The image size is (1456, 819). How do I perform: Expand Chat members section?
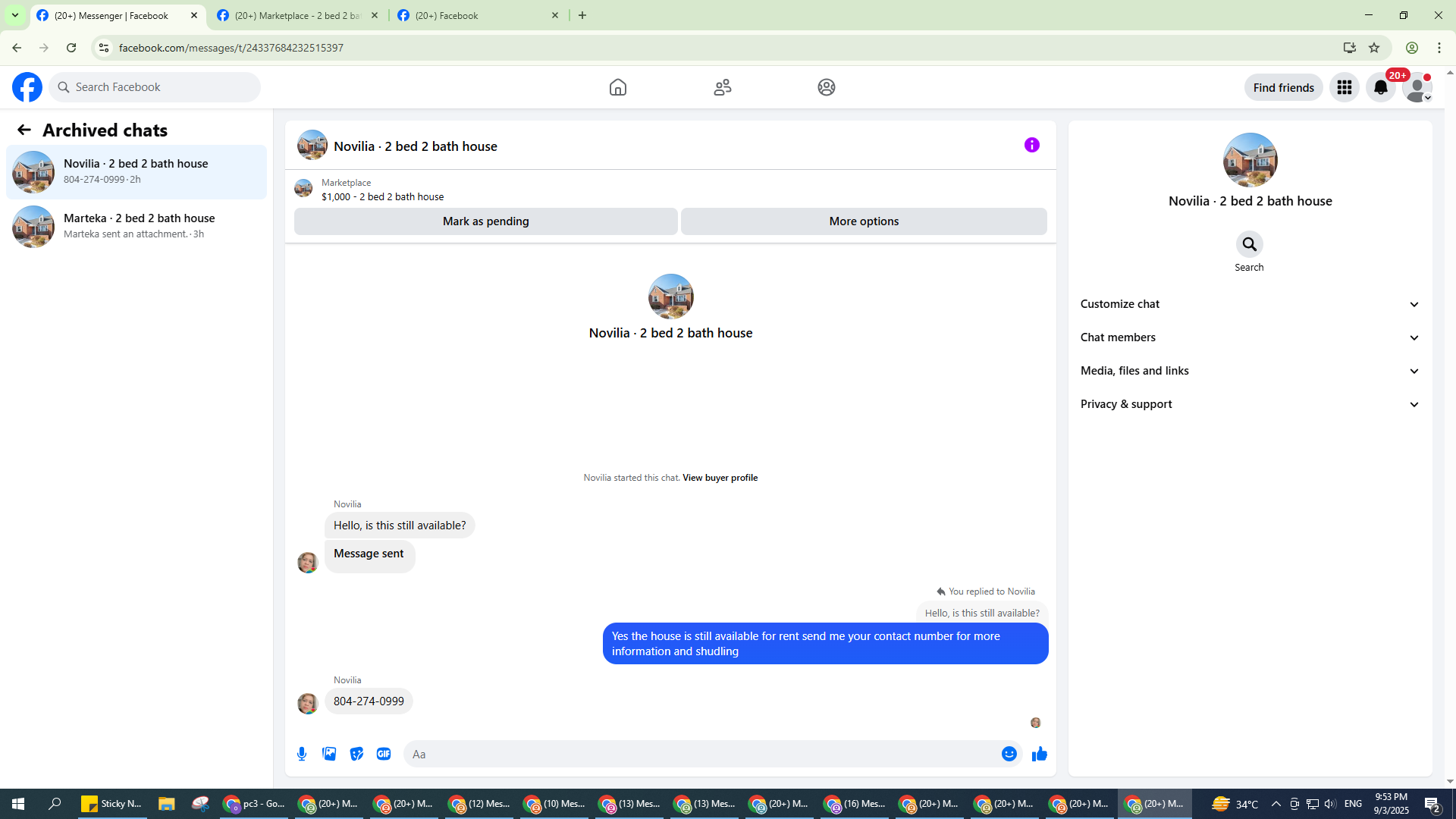tap(1250, 337)
